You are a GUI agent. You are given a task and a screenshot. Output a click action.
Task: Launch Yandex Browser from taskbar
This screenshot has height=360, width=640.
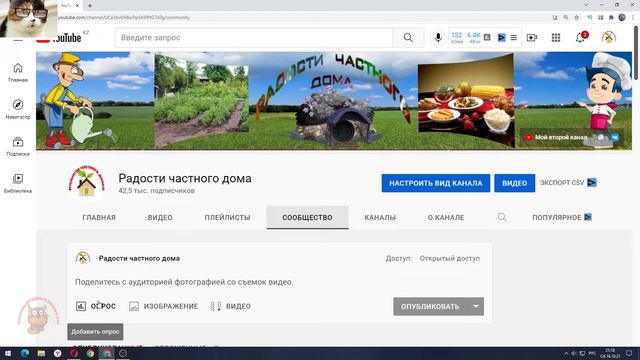tap(58, 353)
